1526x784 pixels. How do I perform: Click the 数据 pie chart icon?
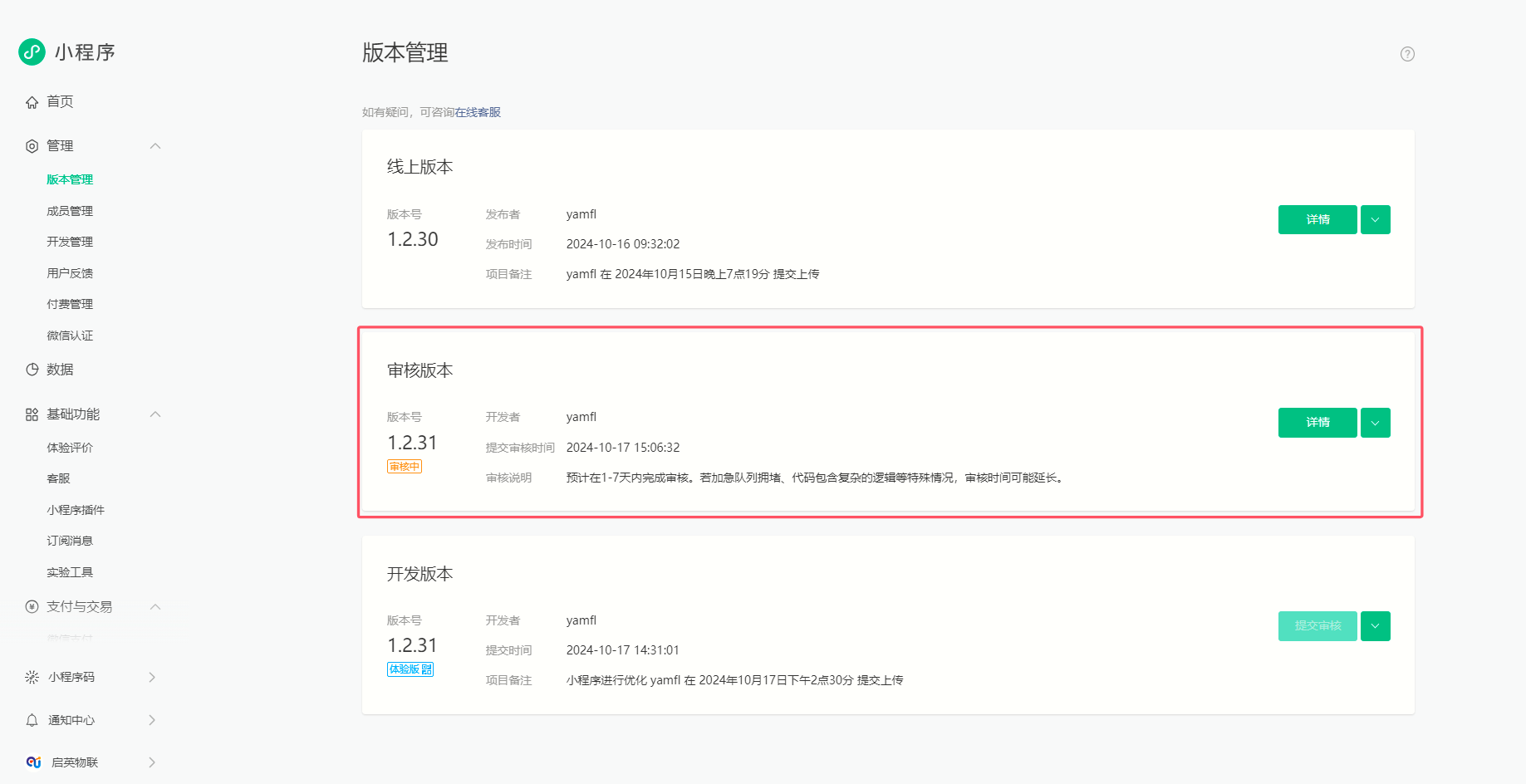click(32, 370)
